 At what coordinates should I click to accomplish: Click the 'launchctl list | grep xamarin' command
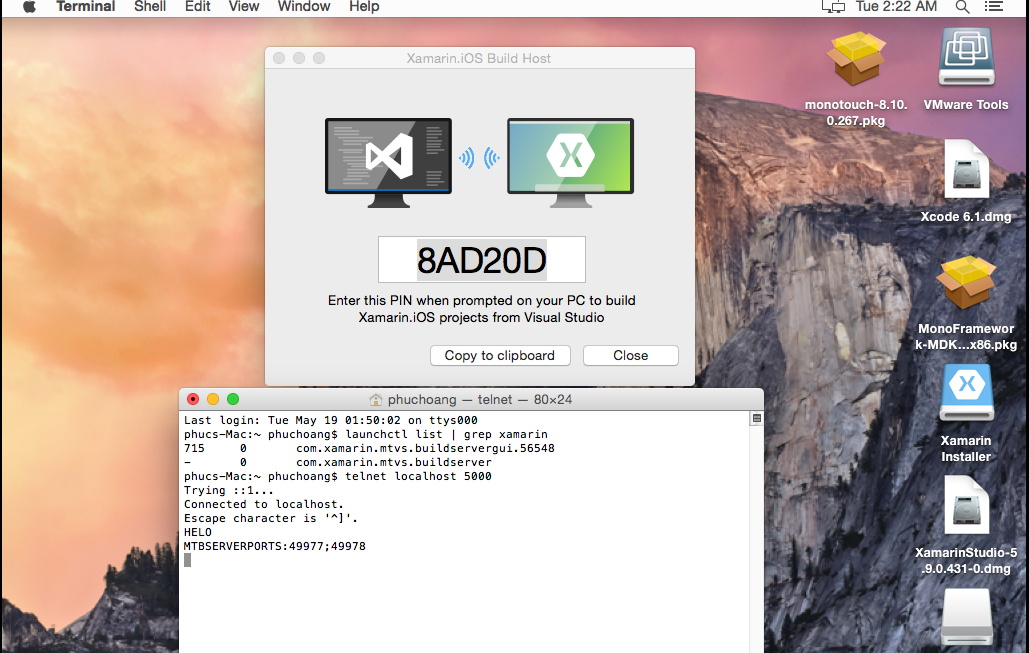pyautogui.click(x=446, y=434)
